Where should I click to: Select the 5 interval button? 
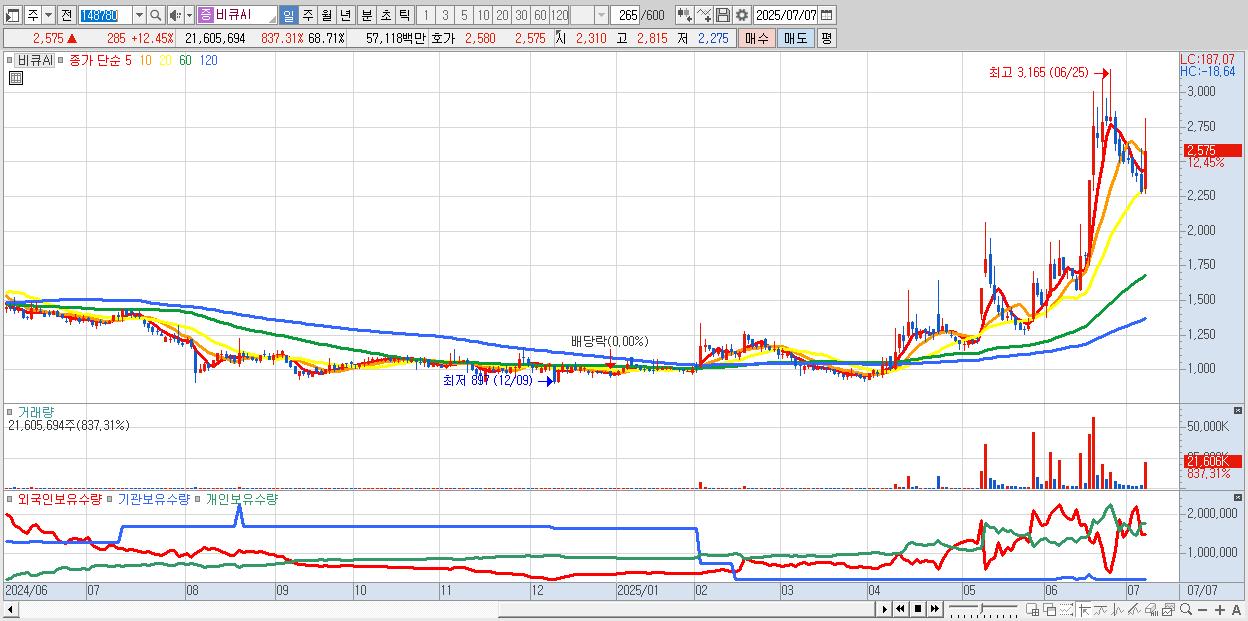tap(464, 15)
